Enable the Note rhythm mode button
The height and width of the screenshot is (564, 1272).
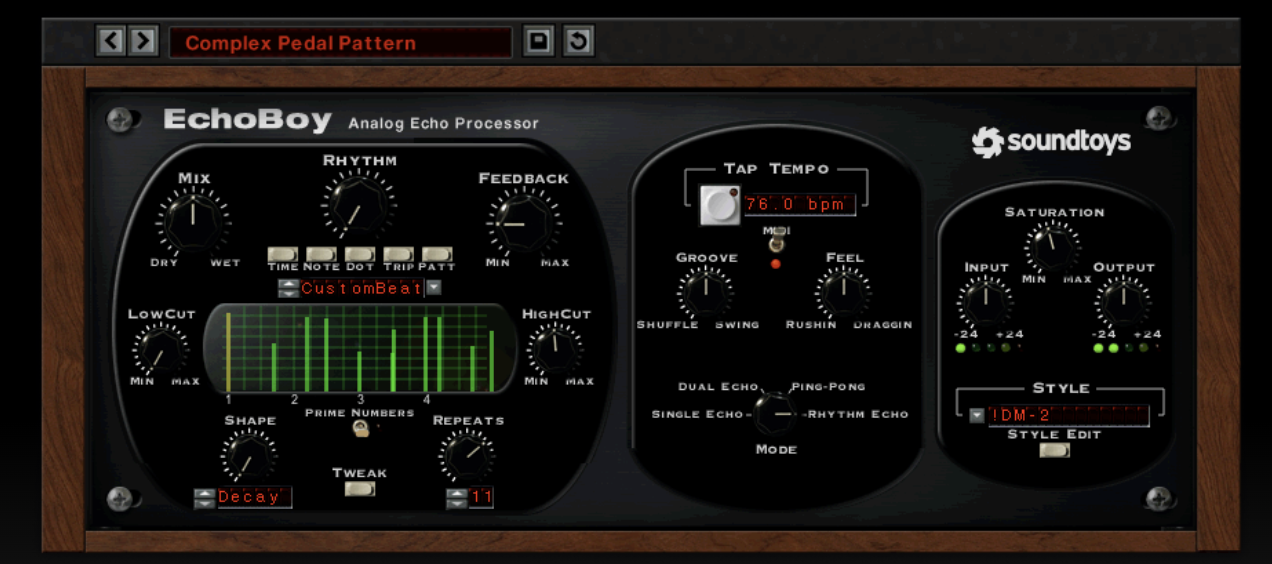pos(321,254)
